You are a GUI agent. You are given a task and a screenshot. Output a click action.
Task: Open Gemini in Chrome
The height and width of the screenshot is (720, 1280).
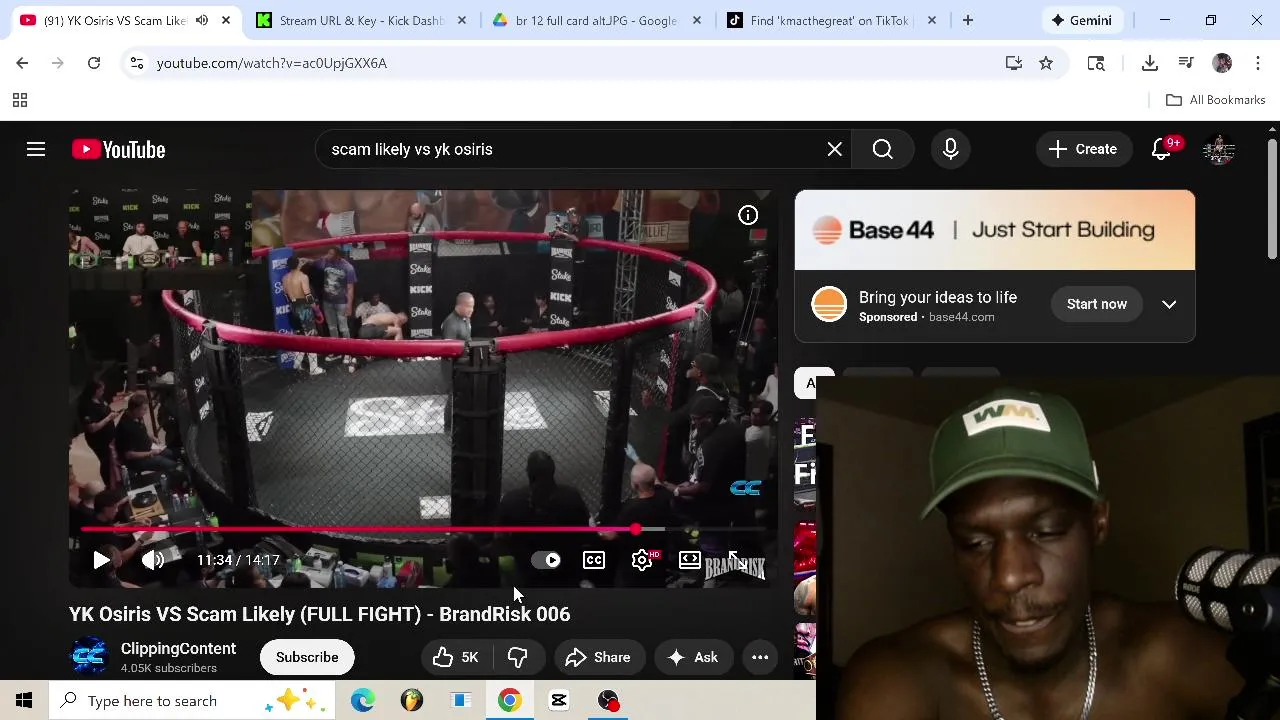coord(1081,20)
